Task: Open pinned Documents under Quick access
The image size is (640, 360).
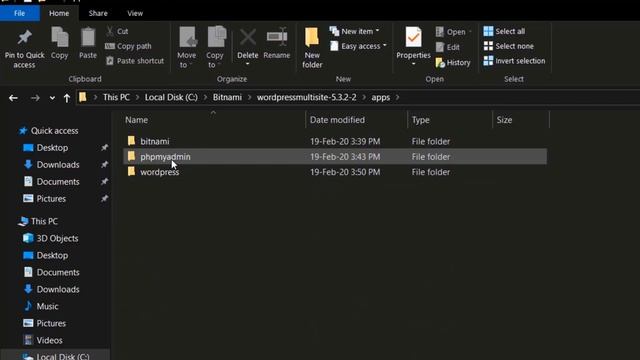Action: click(x=58, y=182)
